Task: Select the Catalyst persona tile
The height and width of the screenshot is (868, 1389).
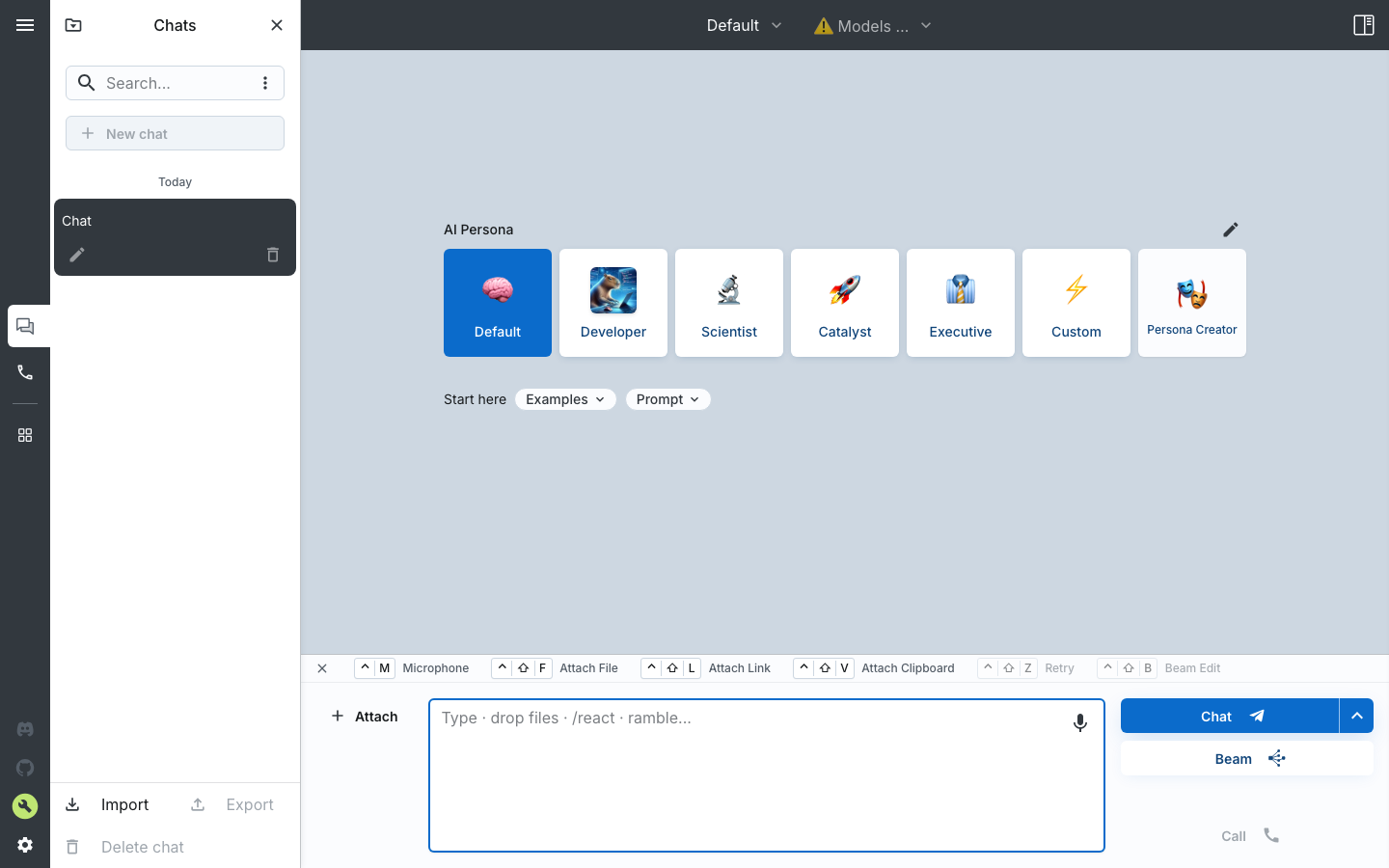Action: [845, 303]
